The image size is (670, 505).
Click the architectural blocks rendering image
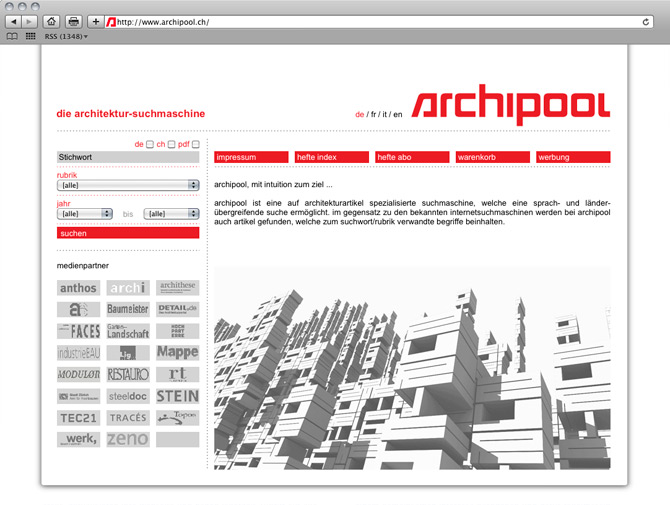coord(412,368)
